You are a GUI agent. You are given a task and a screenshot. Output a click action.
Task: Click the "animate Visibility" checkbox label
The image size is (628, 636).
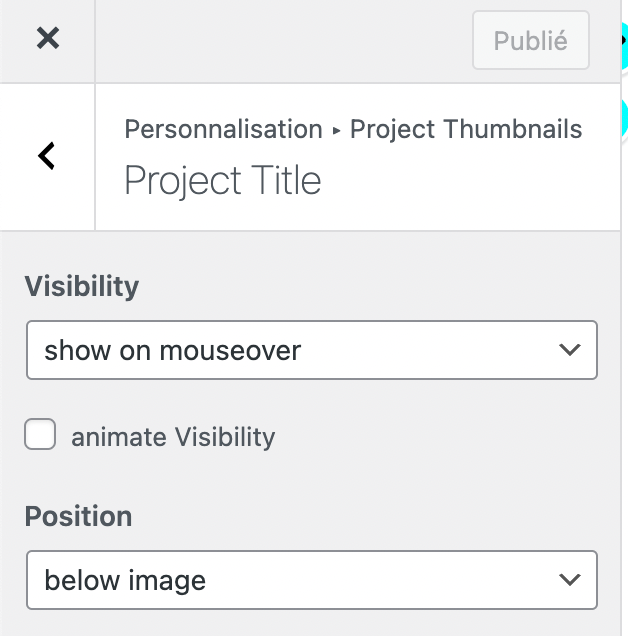(173, 437)
